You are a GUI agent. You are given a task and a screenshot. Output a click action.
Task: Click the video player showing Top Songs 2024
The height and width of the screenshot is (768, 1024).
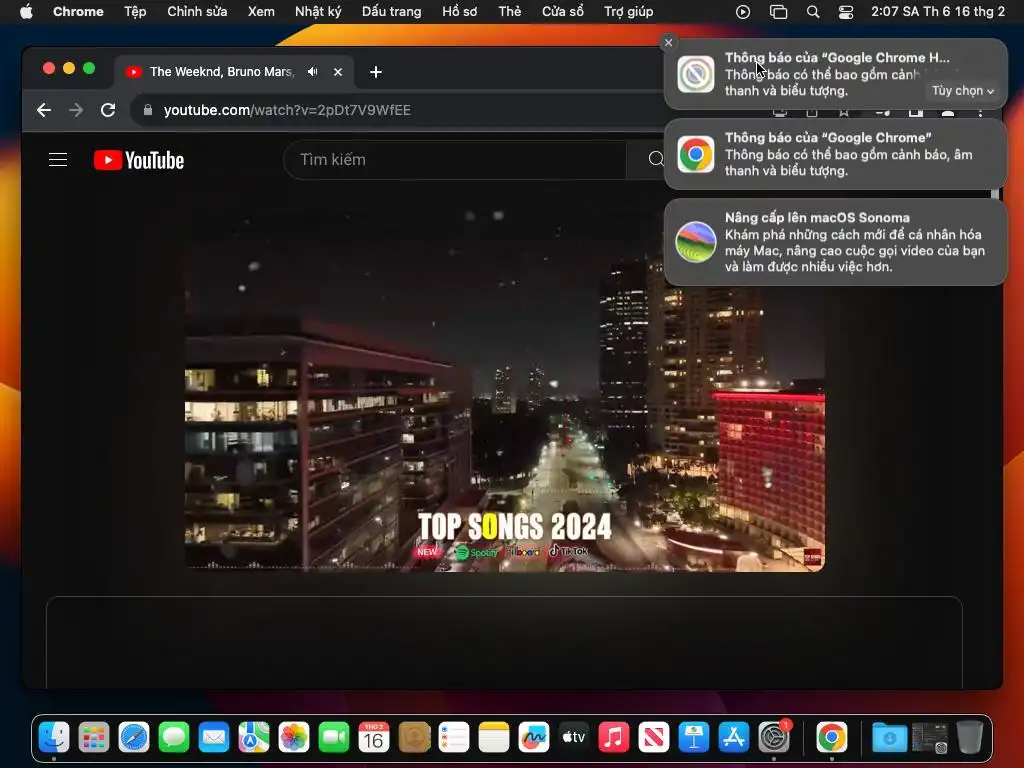[505, 392]
